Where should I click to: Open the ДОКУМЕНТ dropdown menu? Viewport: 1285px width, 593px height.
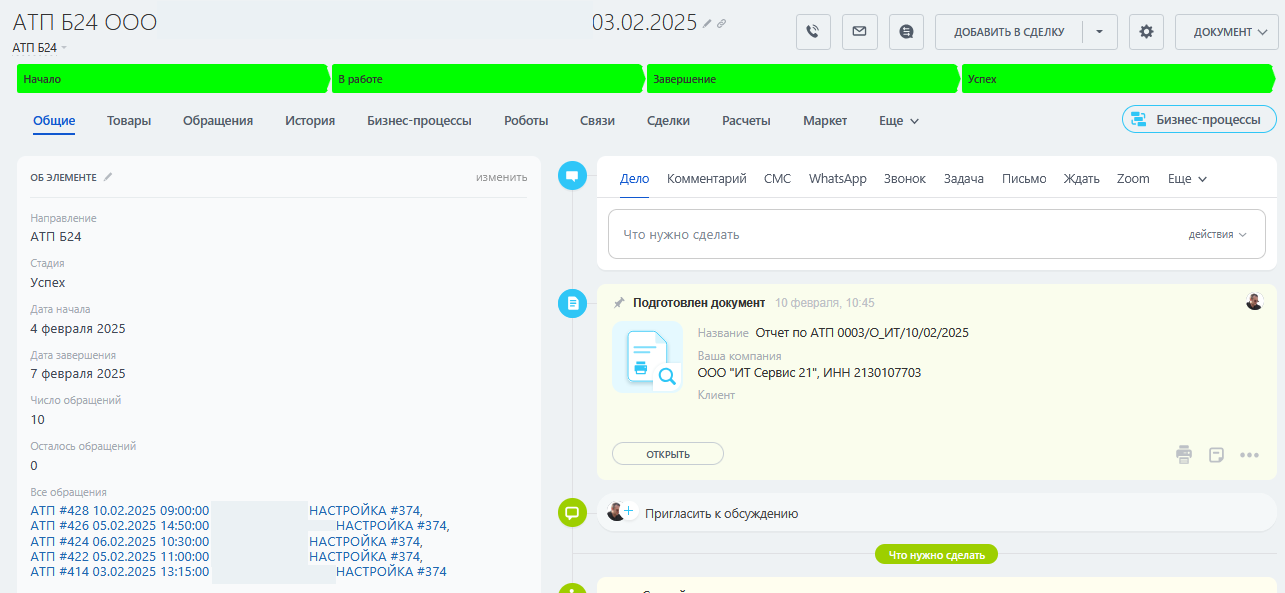[1227, 32]
